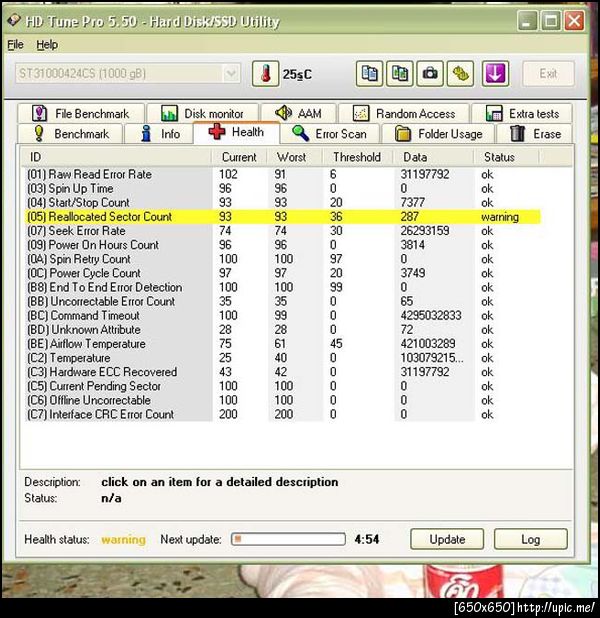Click the Threshold column header
Screen dimensions: 600x618
coord(358,157)
